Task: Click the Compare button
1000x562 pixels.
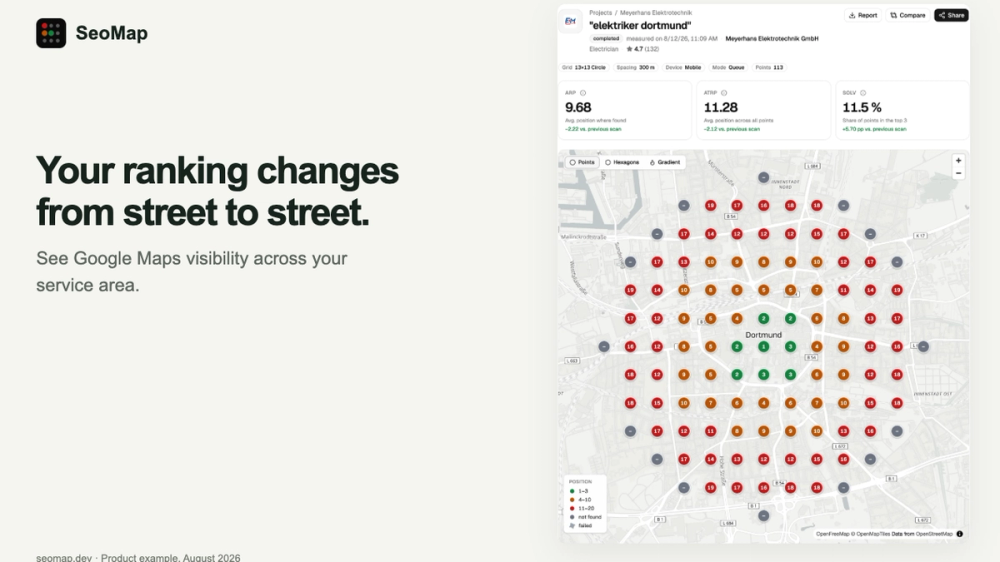Action: [x=908, y=15]
